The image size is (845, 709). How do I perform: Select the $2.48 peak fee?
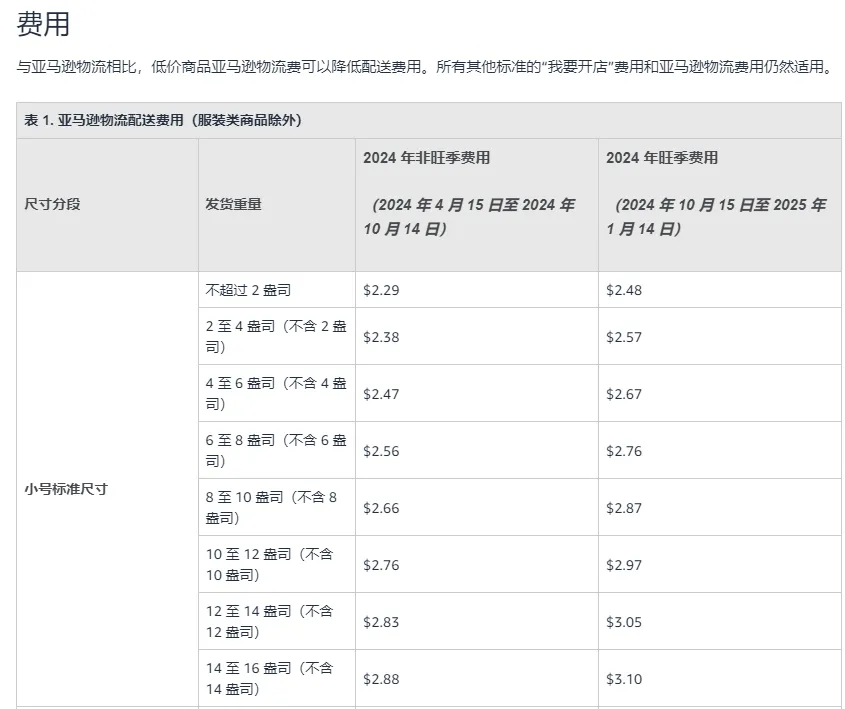pyautogui.click(x=624, y=290)
